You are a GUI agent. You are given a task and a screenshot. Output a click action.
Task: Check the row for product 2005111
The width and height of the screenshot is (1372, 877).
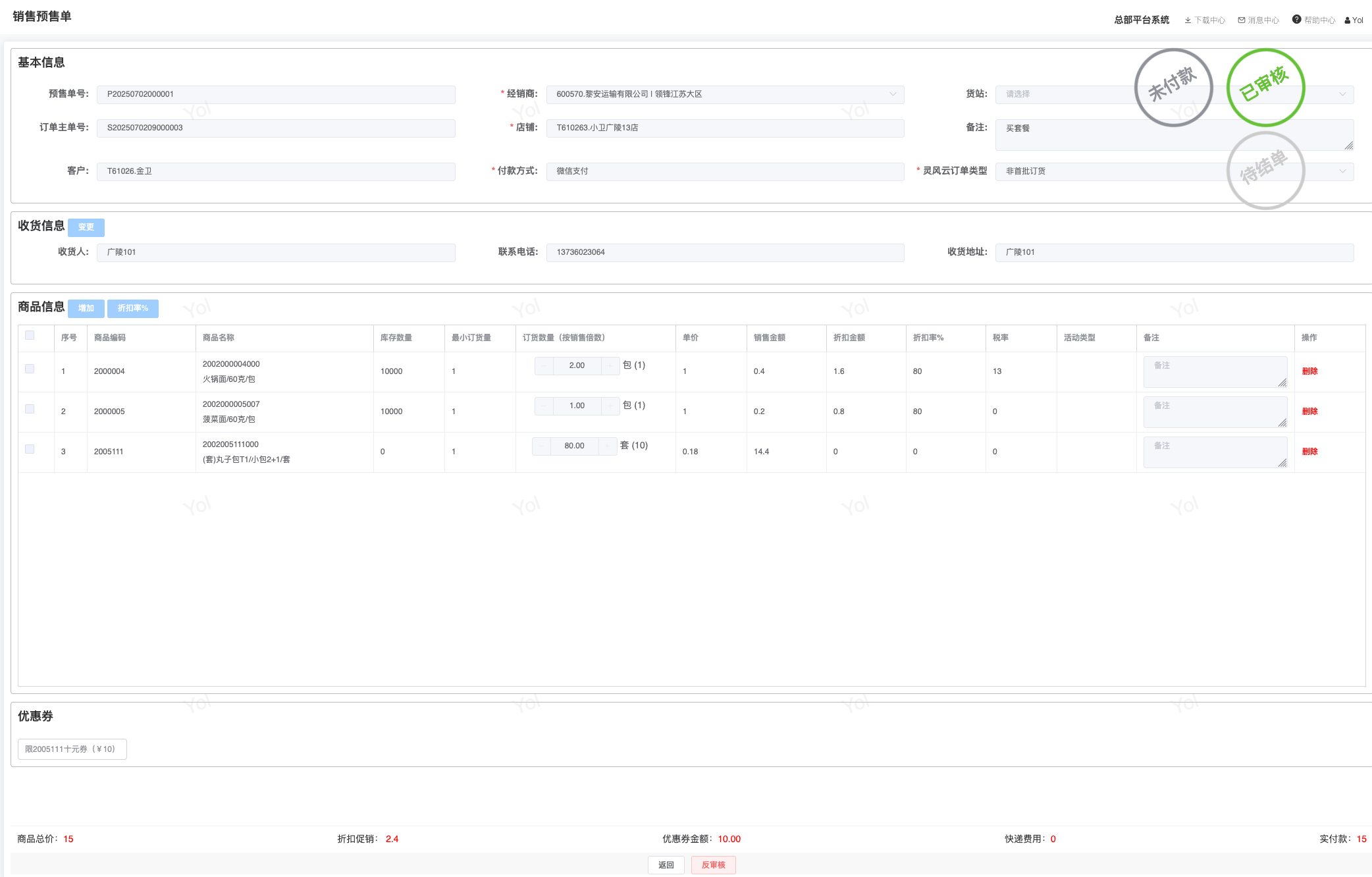click(x=30, y=449)
